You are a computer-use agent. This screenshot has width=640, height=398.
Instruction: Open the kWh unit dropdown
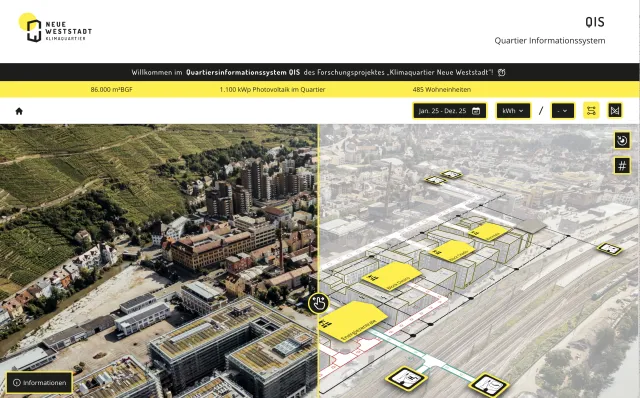click(513, 111)
